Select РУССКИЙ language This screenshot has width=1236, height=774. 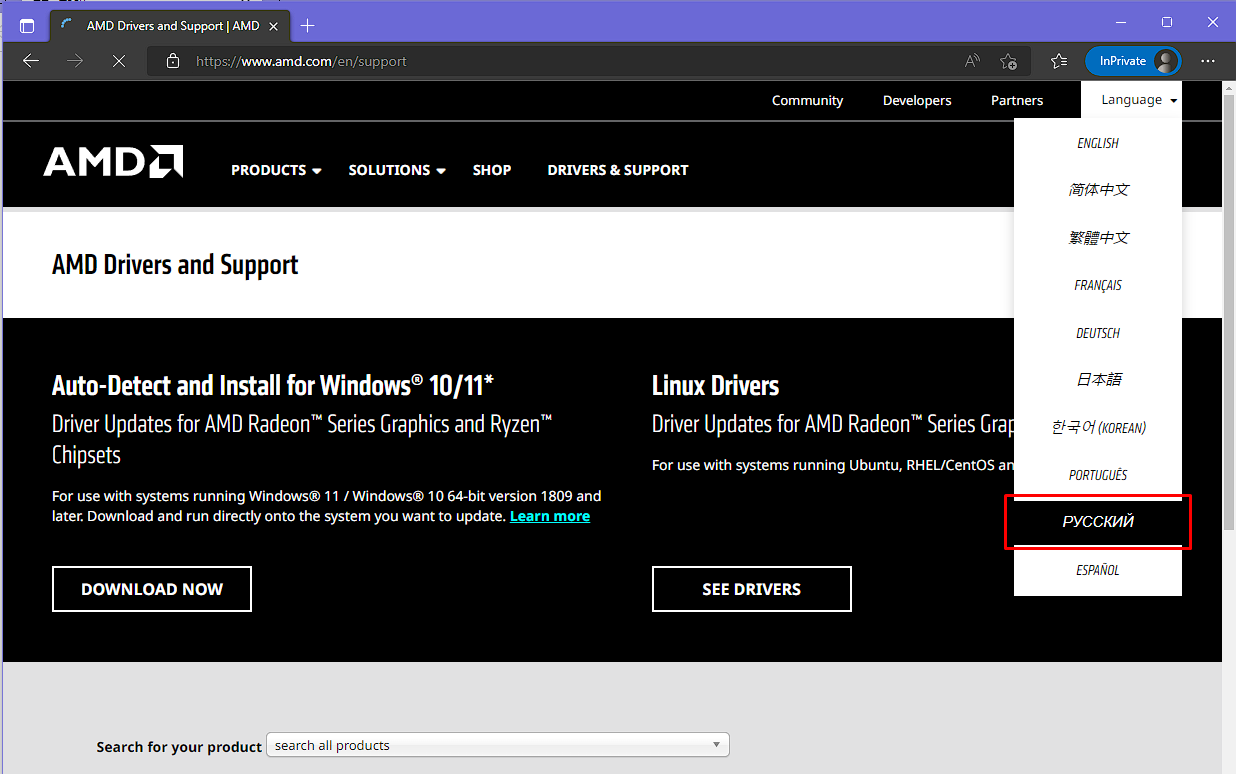[1098, 522]
